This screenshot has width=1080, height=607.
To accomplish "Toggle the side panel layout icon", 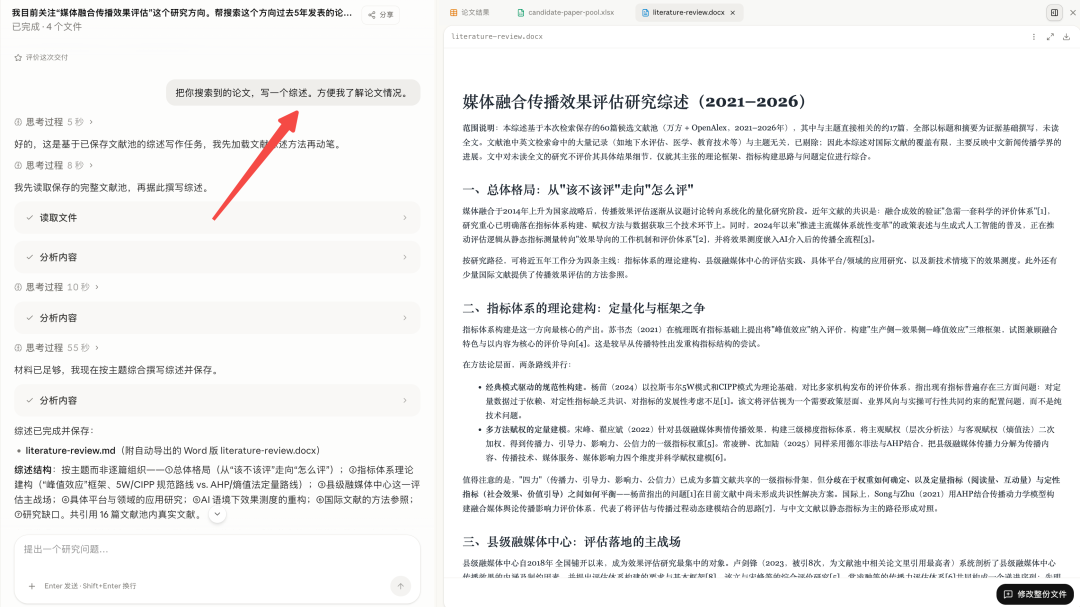I will click(x=1054, y=12).
